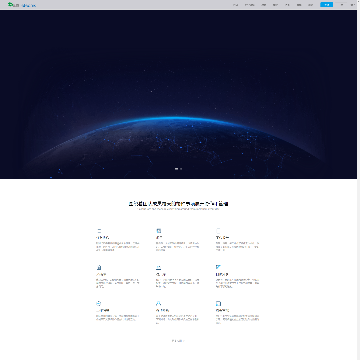Image resolution: width=360 pixels, height=360 pixels.
Task: Select the active carousel indicator dot on the banner
Action: click(176, 169)
